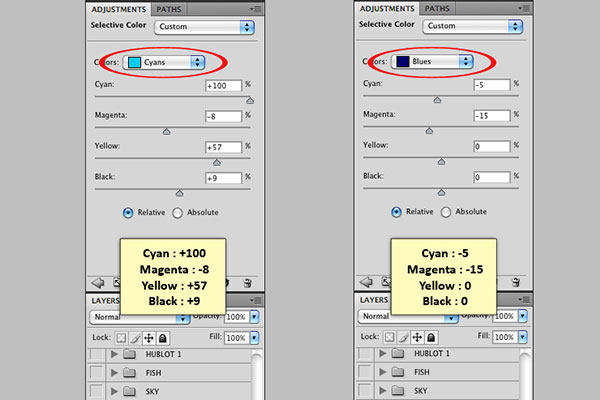Switch to the PATHS tab in the Blues panel
Viewport: 600px width, 400px height.
437,8
